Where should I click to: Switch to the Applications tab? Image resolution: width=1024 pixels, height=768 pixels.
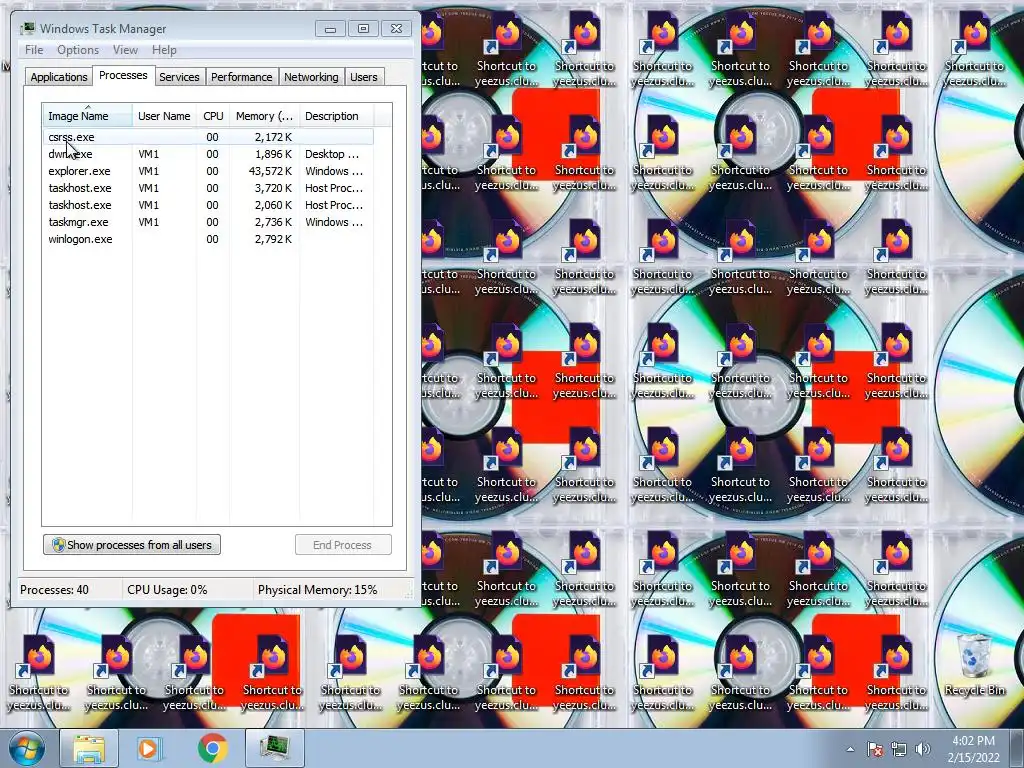(x=59, y=77)
